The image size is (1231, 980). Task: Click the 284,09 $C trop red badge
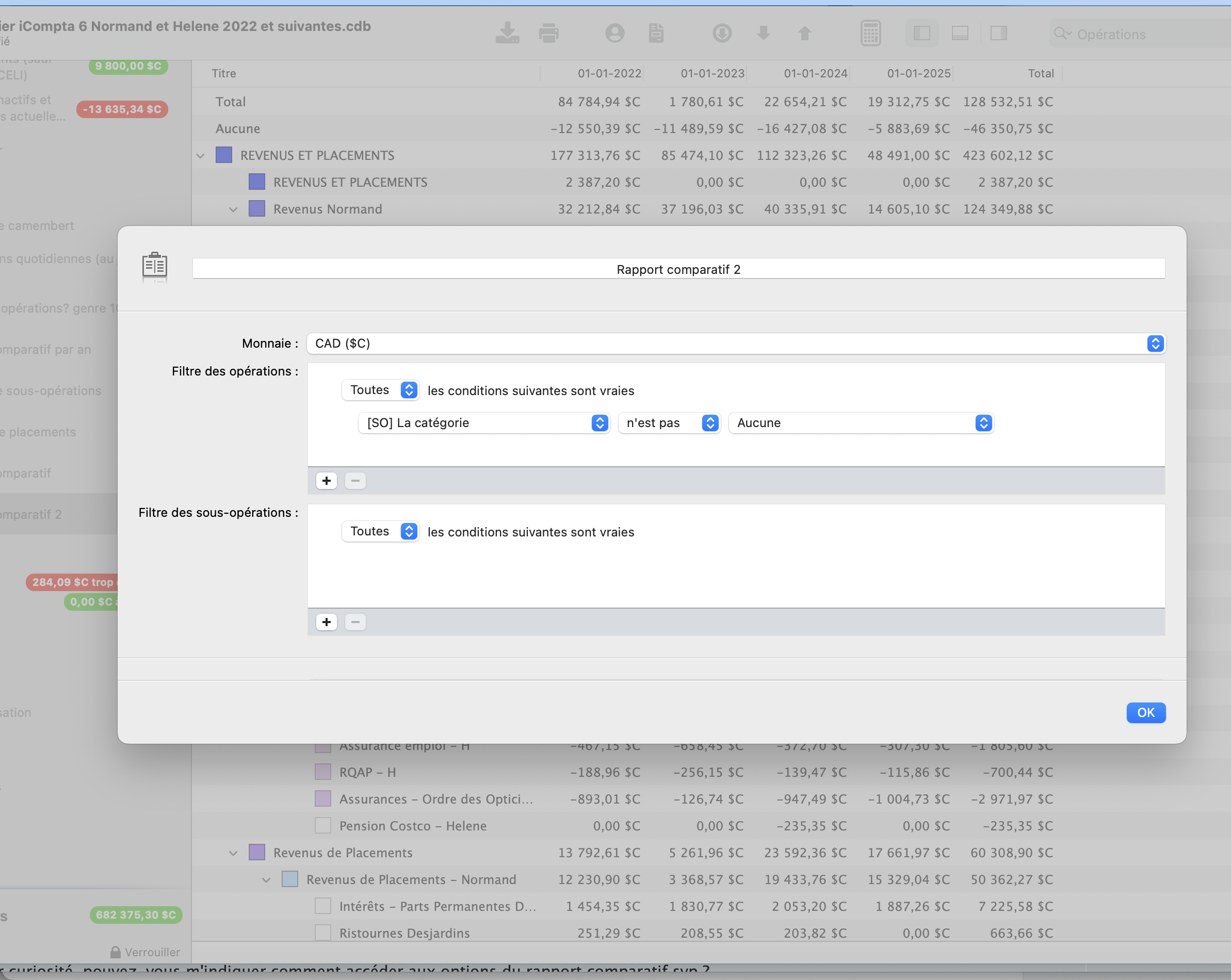(x=73, y=582)
